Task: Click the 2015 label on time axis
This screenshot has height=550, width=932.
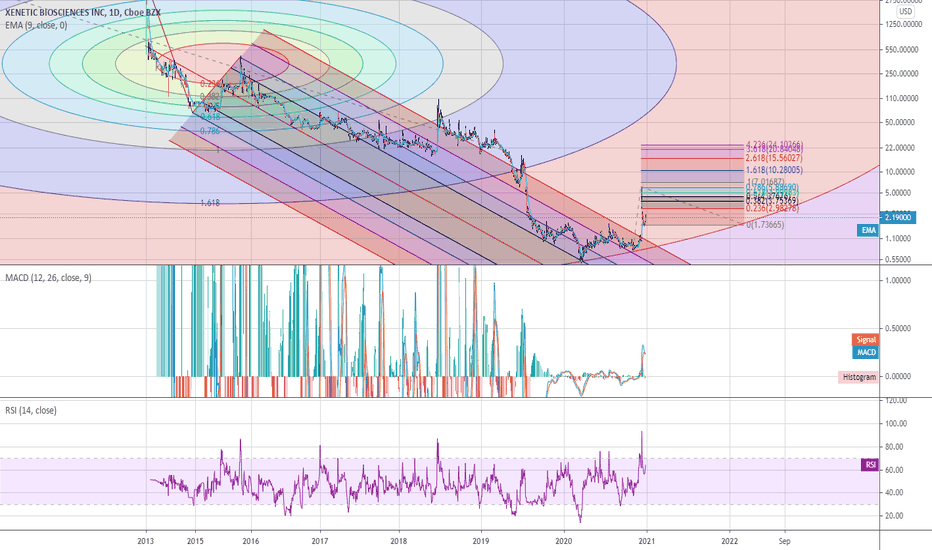Action: pyautogui.click(x=195, y=541)
